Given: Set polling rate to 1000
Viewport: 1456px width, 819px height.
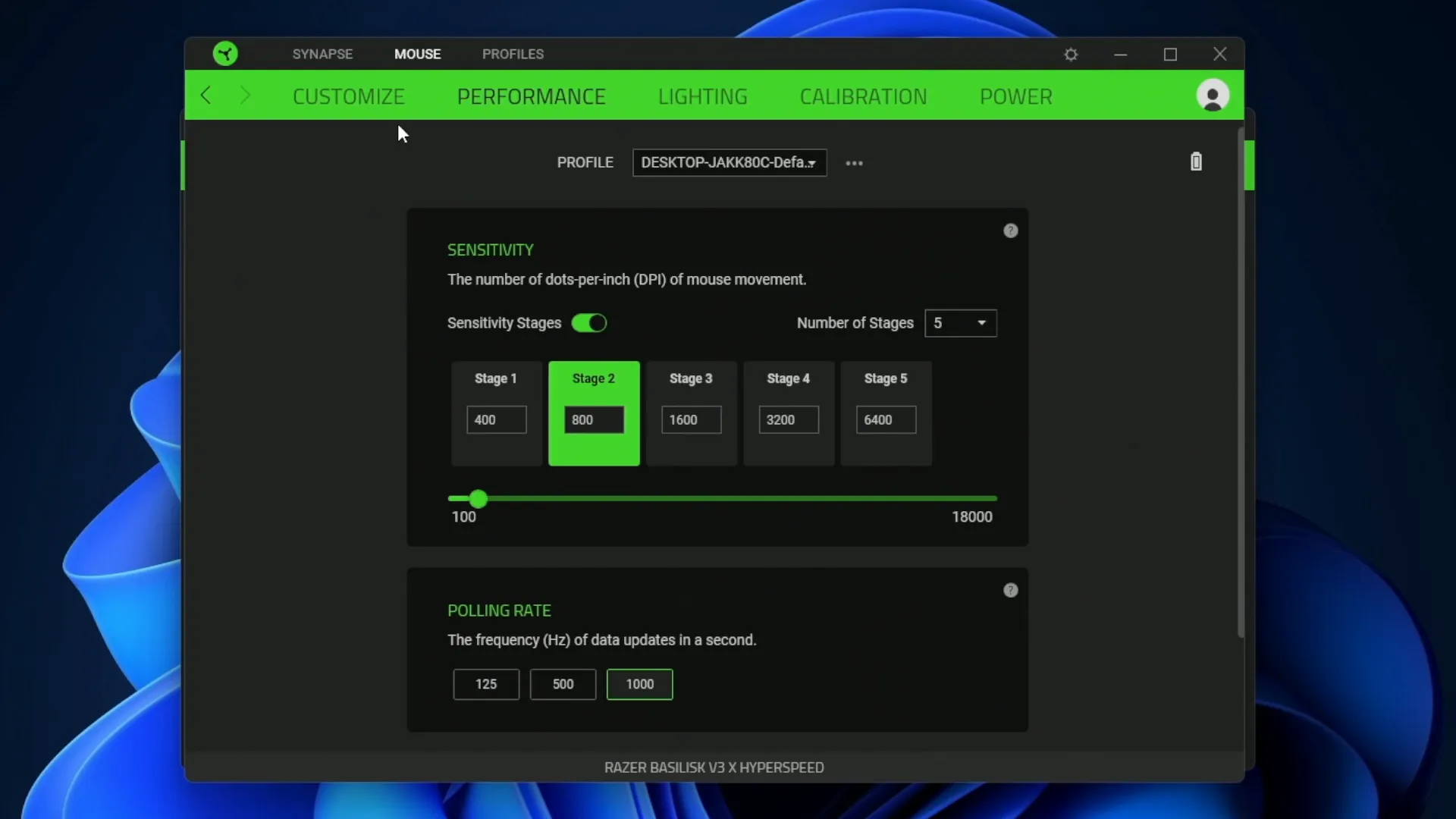Looking at the screenshot, I should (639, 684).
